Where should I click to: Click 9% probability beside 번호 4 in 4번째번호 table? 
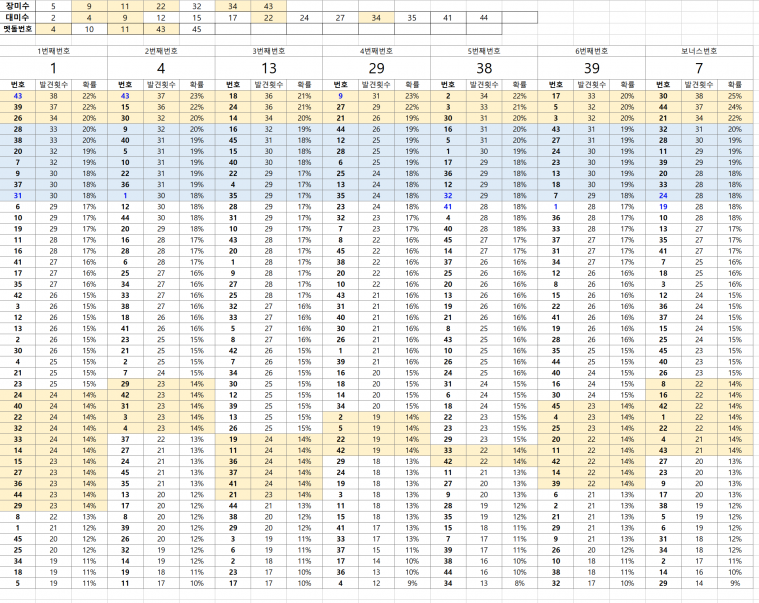point(412,583)
